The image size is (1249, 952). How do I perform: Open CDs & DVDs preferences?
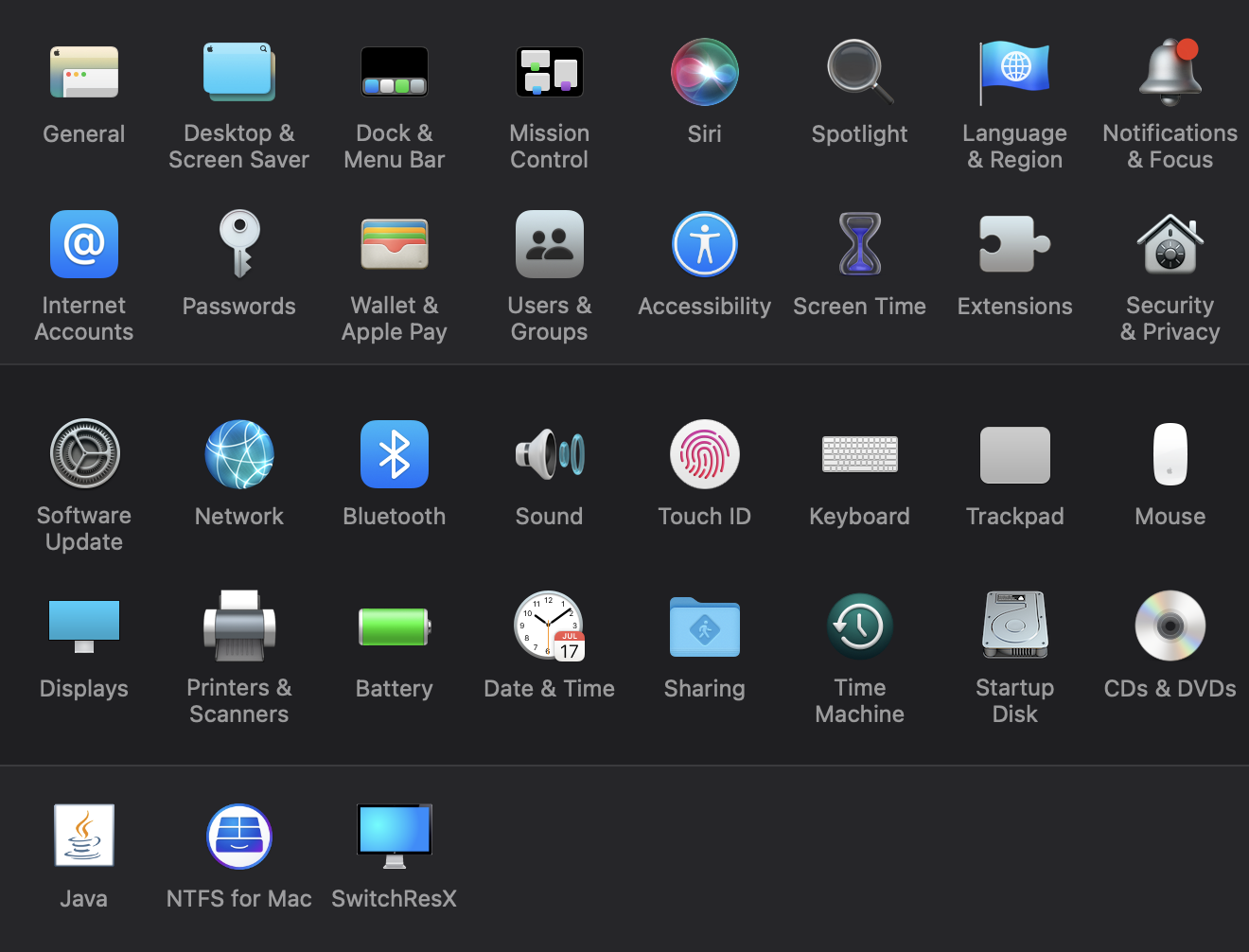click(x=1170, y=626)
